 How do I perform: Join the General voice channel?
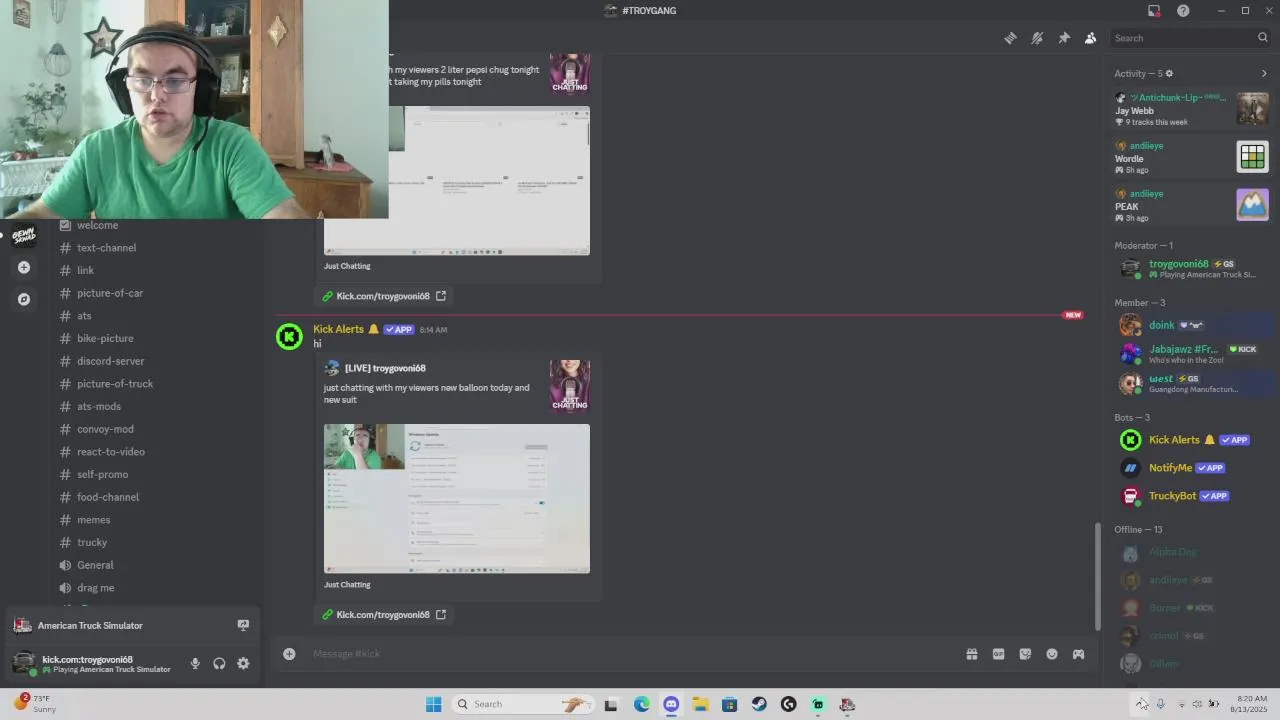click(x=95, y=565)
